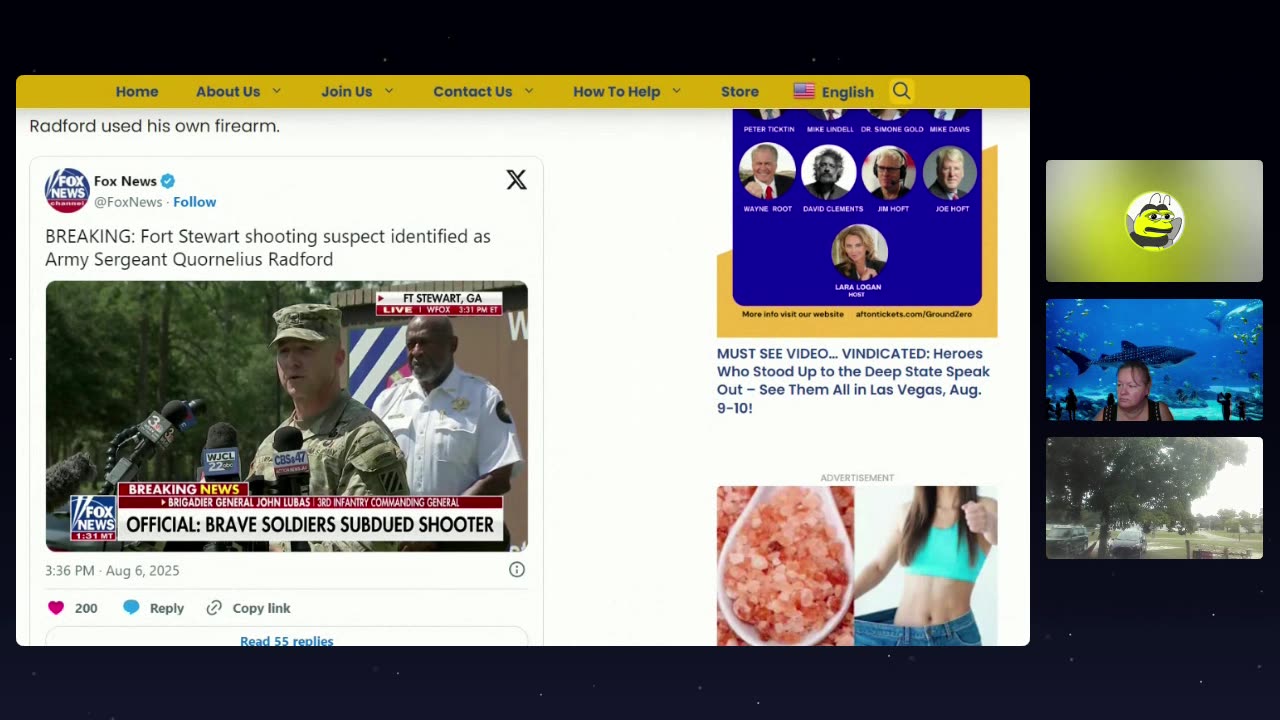Follow the Fox News account
1280x720 pixels.
pos(195,202)
